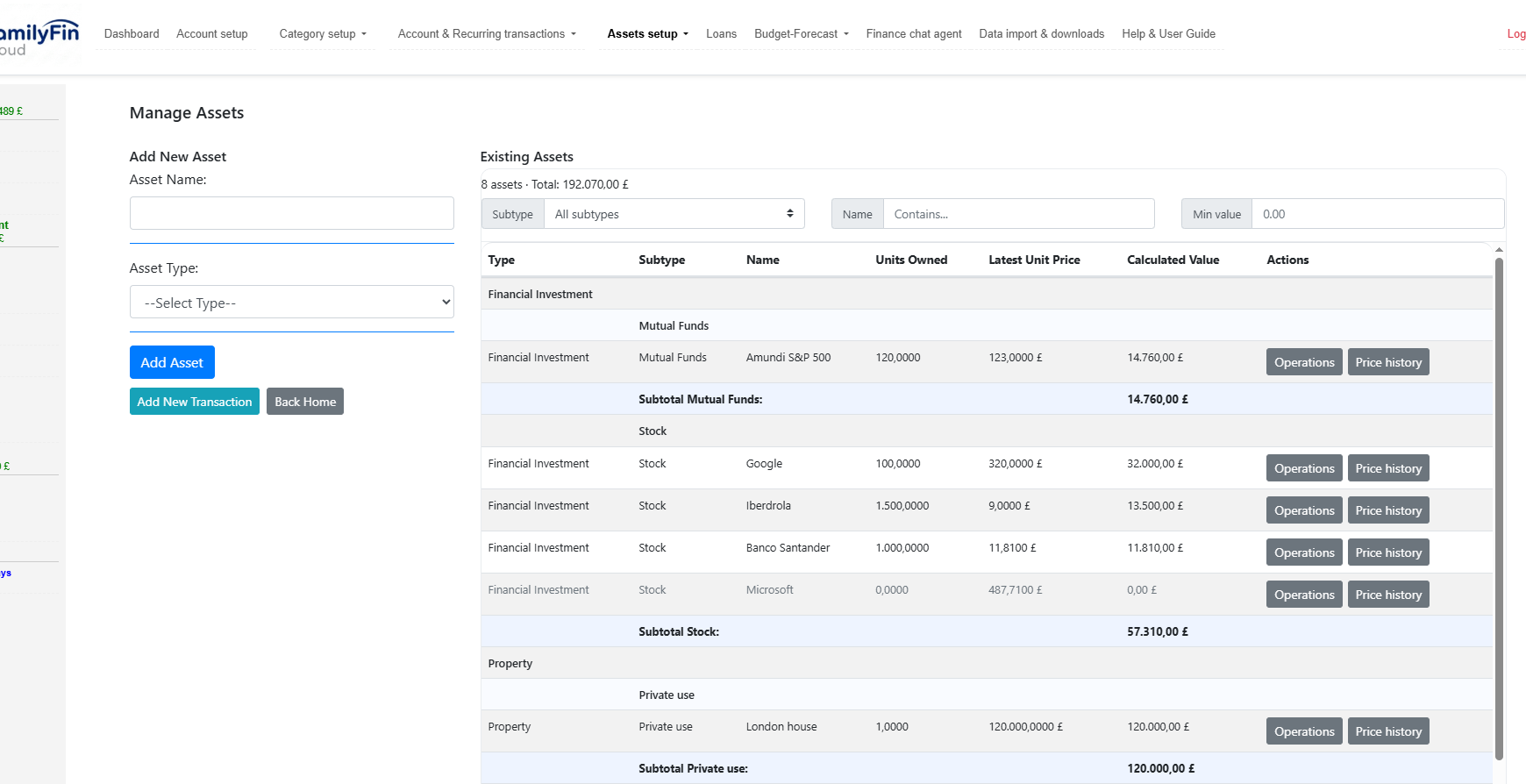Open Data import & downloads
The height and width of the screenshot is (784, 1526).
tap(1042, 34)
